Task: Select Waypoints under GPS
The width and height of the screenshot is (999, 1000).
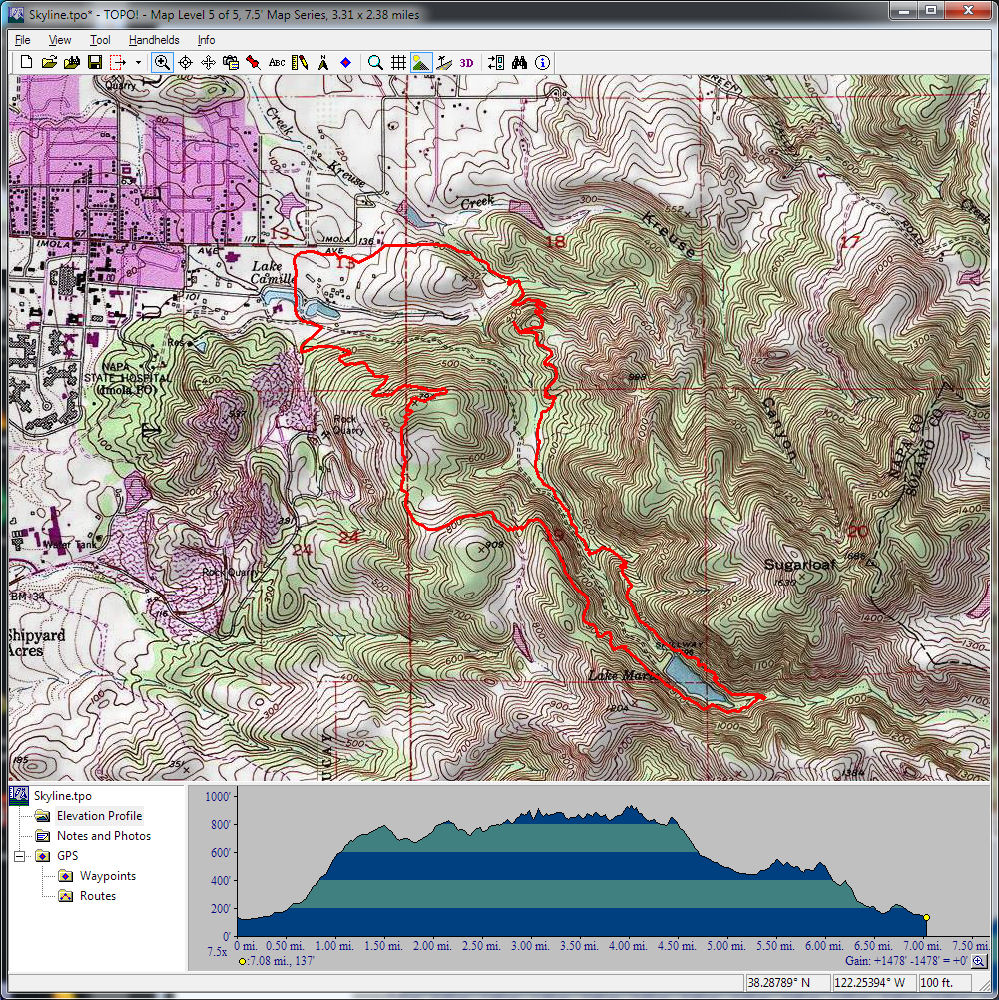Action: pyautogui.click(x=108, y=876)
